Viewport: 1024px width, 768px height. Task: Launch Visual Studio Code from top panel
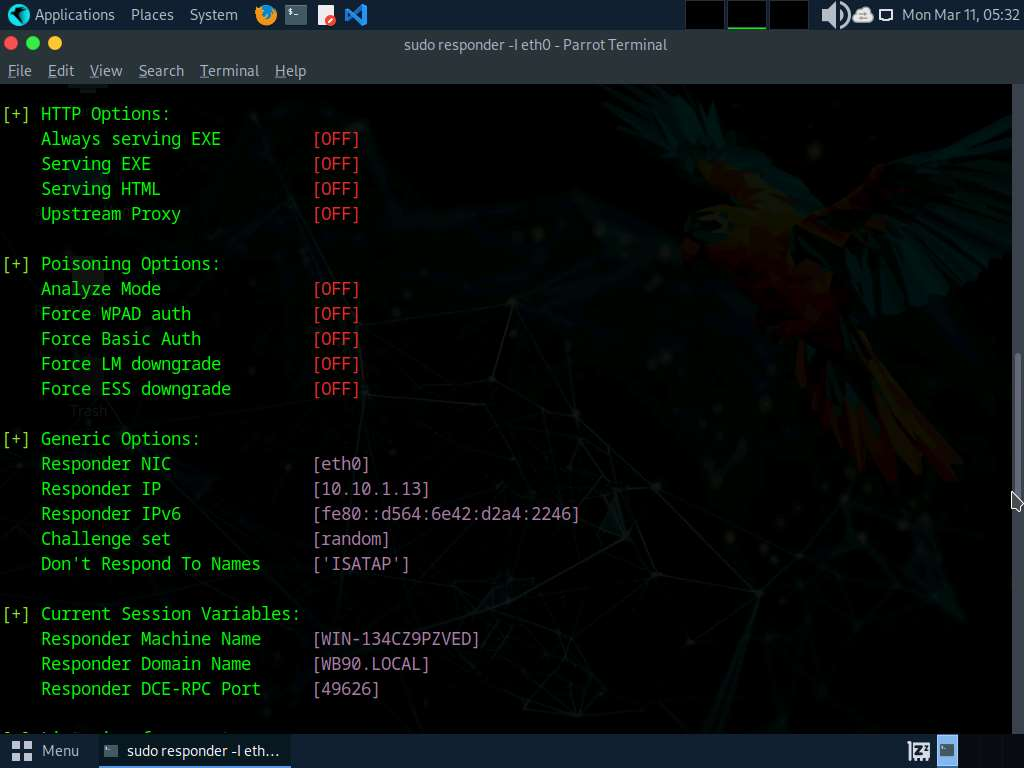coord(355,15)
